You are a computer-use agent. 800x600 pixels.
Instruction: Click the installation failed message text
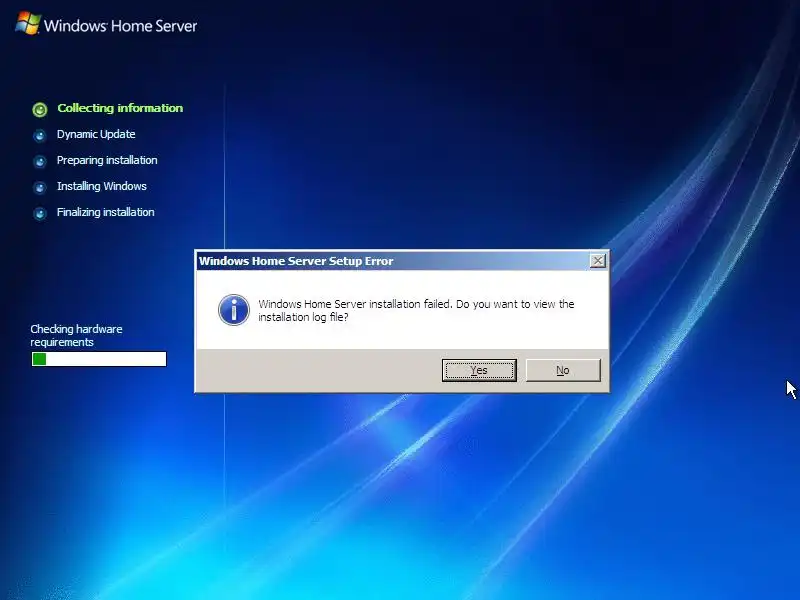coord(416,310)
